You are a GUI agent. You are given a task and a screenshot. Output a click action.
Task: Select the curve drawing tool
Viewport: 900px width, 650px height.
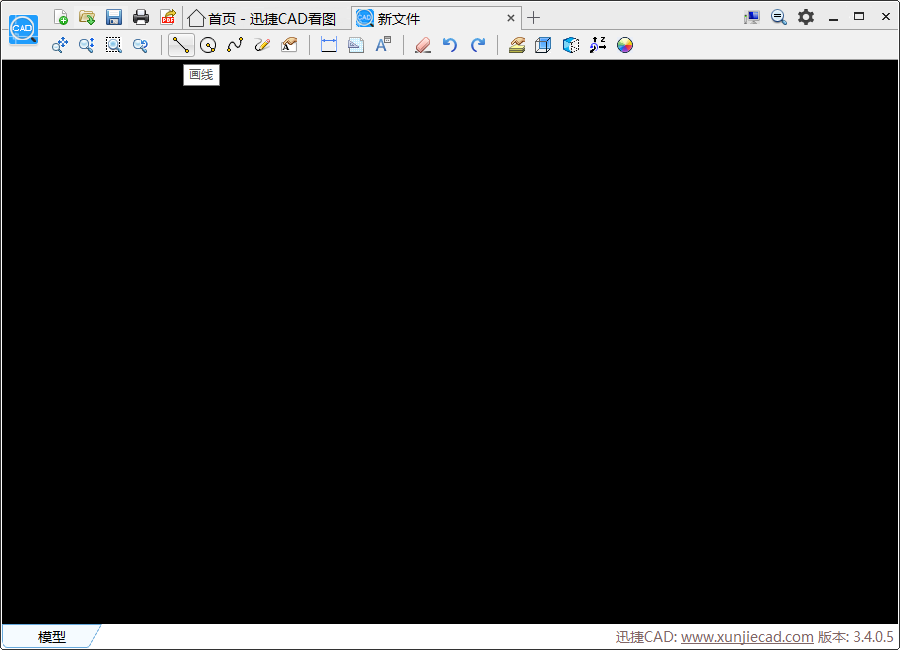click(x=235, y=45)
